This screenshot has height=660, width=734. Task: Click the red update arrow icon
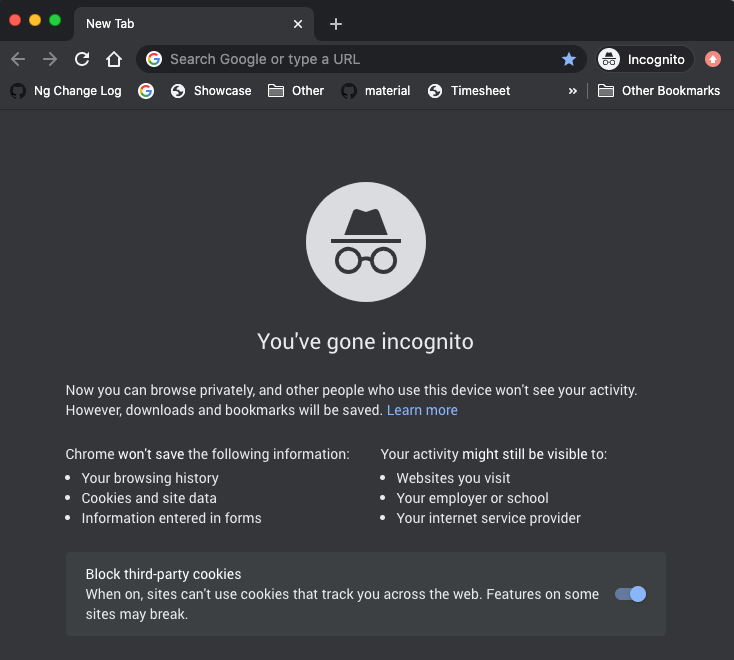(713, 59)
